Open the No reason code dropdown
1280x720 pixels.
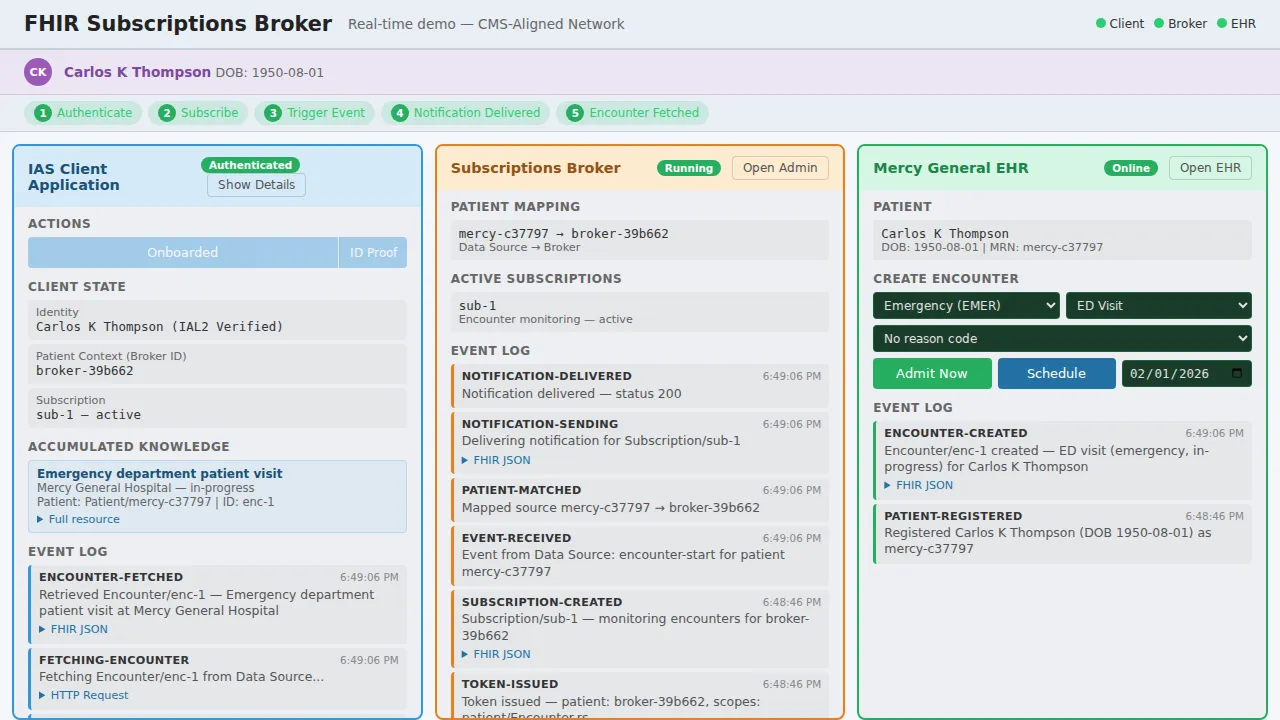coord(1062,338)
